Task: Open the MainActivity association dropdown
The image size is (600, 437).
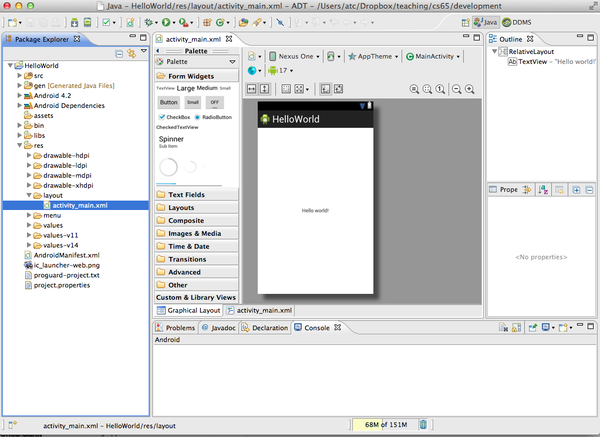Action: 433,56
